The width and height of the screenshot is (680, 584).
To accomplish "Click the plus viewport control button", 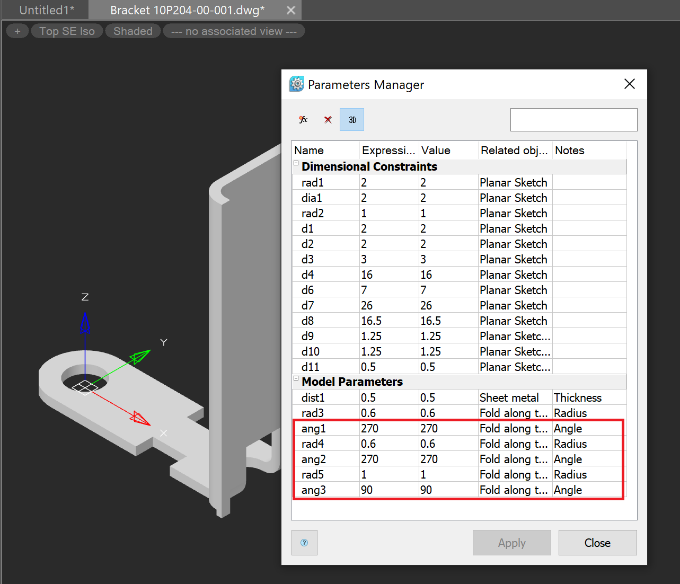I will pos(17,31).
